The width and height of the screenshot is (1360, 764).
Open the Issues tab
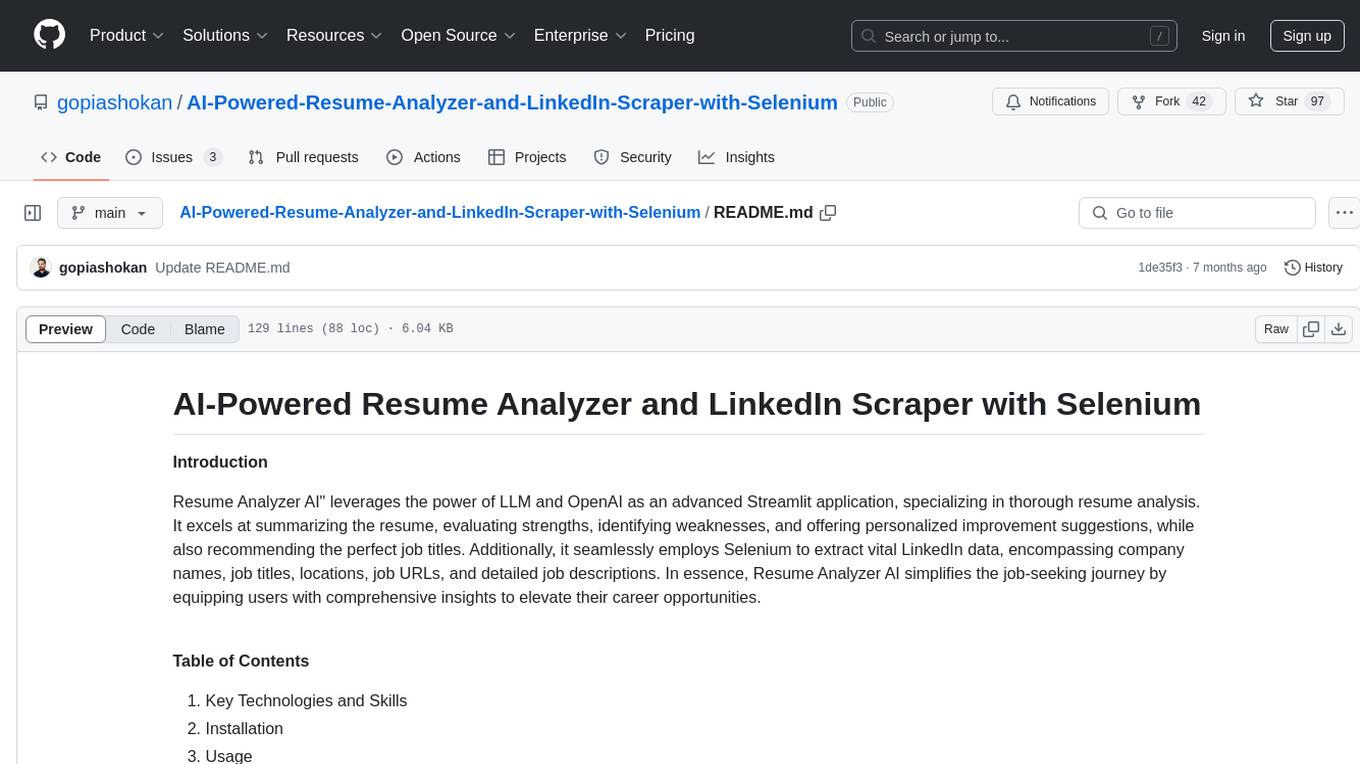[173, 157]
